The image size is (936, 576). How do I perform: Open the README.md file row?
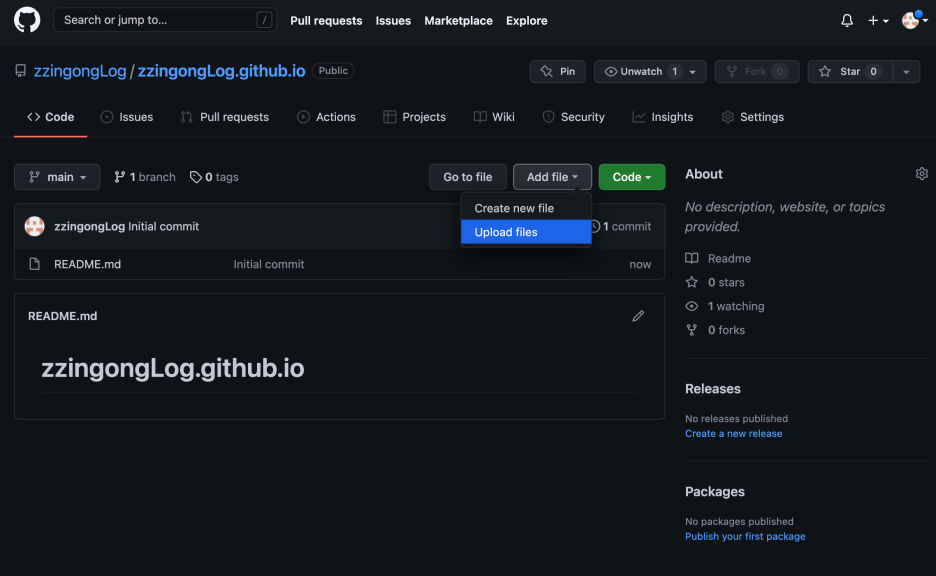tap(340, 264)
